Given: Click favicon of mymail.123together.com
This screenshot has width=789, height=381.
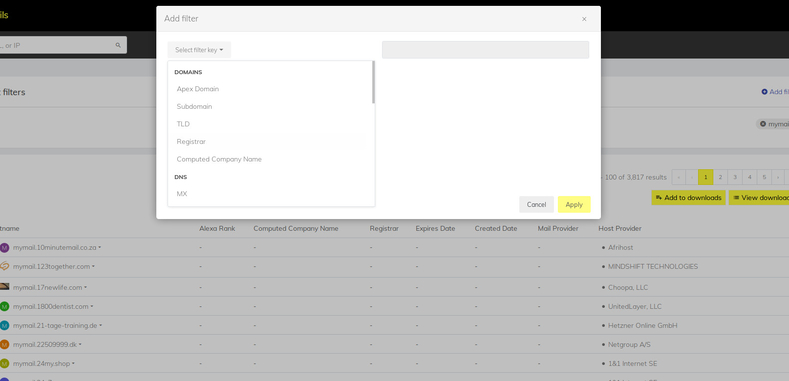Looking at the screenshot, I should tap(5, 266).
